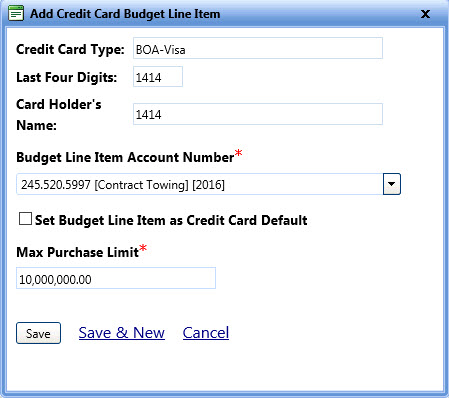Open the Budget Line Item Account Number dropdown arrow
This screenshot has width=449, height=398.
point(392,184)
